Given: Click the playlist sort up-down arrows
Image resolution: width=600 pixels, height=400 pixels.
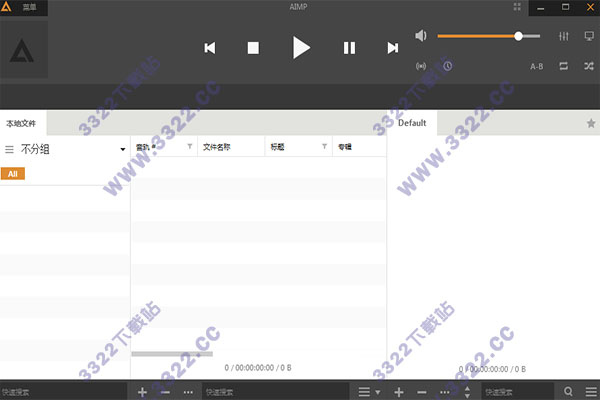Looking at the screenshot, I should click(467, 392).
